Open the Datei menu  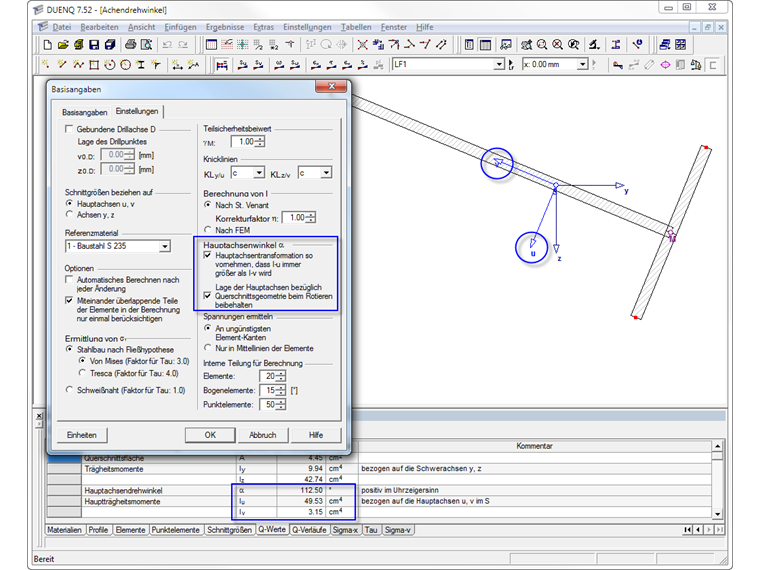point(62,27)
